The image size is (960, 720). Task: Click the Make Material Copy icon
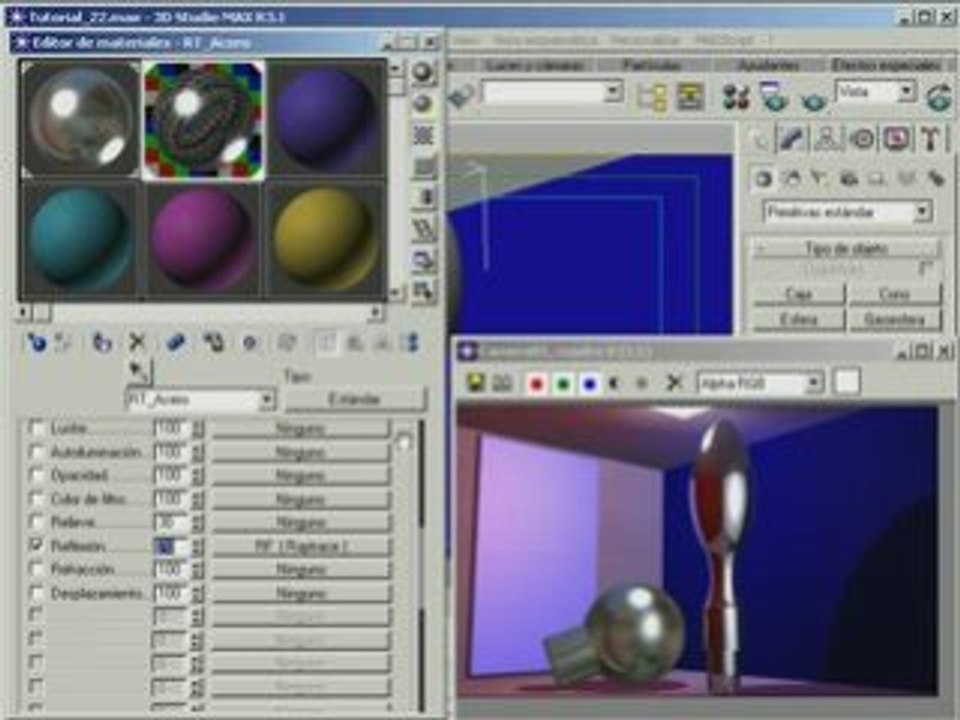point(176,342)
